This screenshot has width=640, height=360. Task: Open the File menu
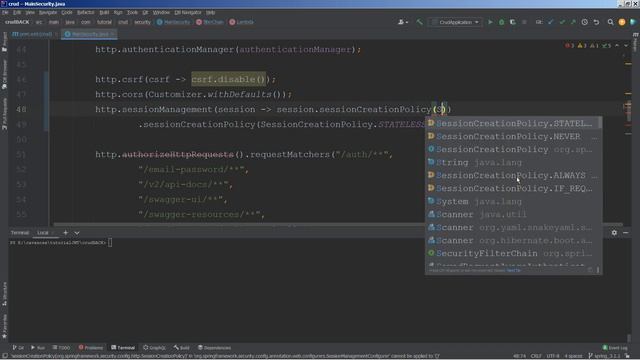5,13
